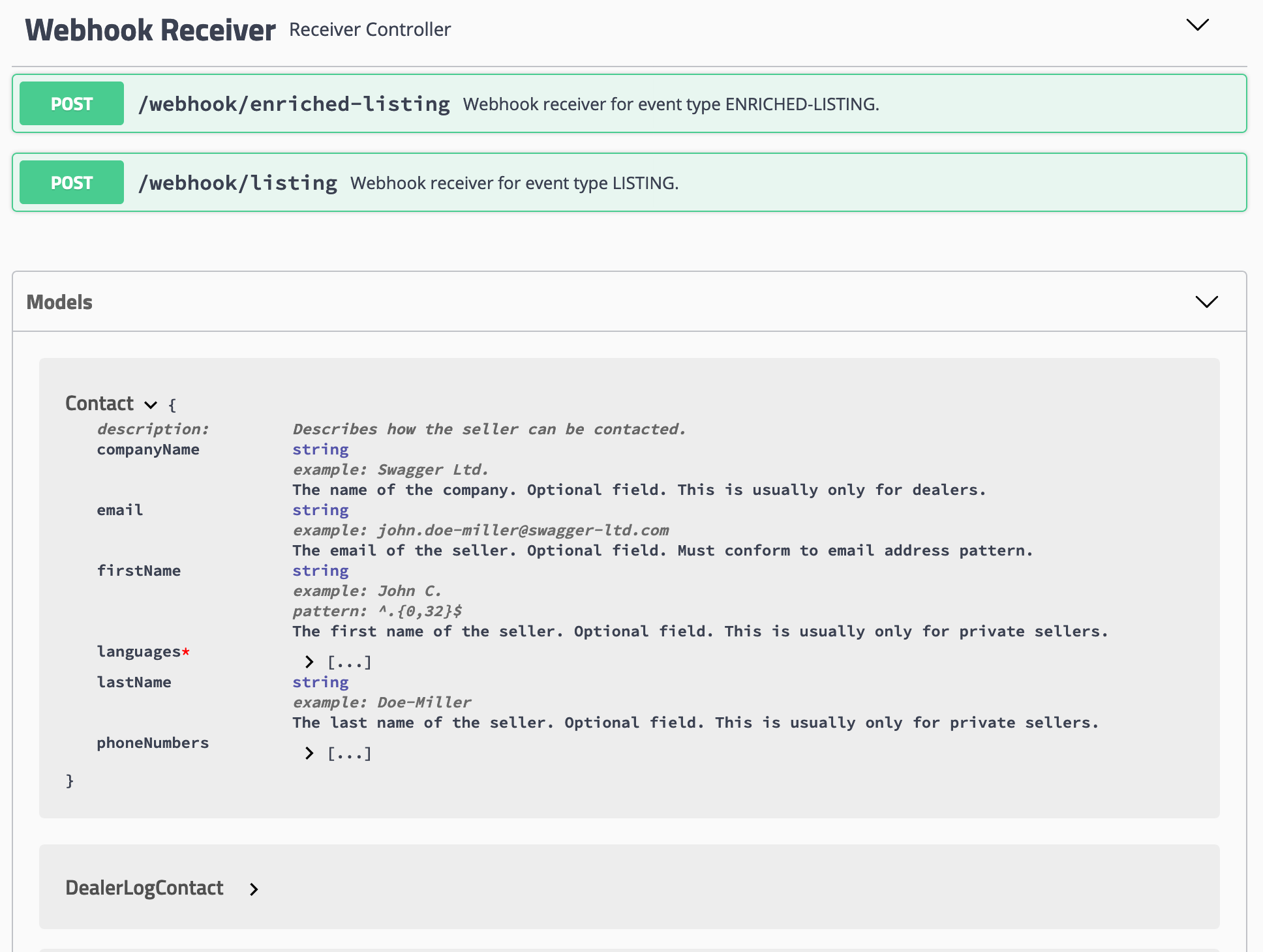Click the Models section title
Screen dimensions: 1263x952
[x=59, y=303]
